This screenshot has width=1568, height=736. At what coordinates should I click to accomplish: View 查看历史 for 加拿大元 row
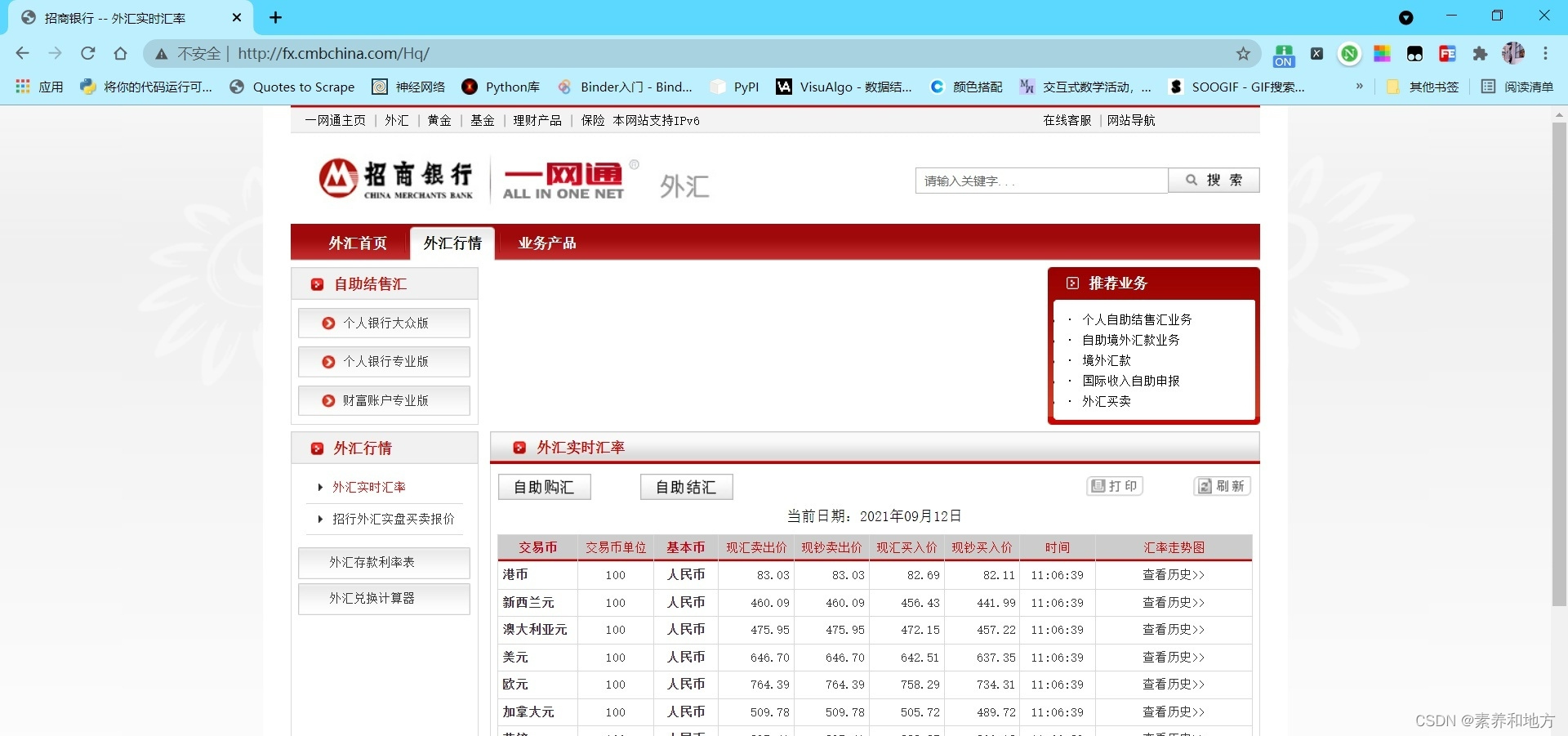1174,712
